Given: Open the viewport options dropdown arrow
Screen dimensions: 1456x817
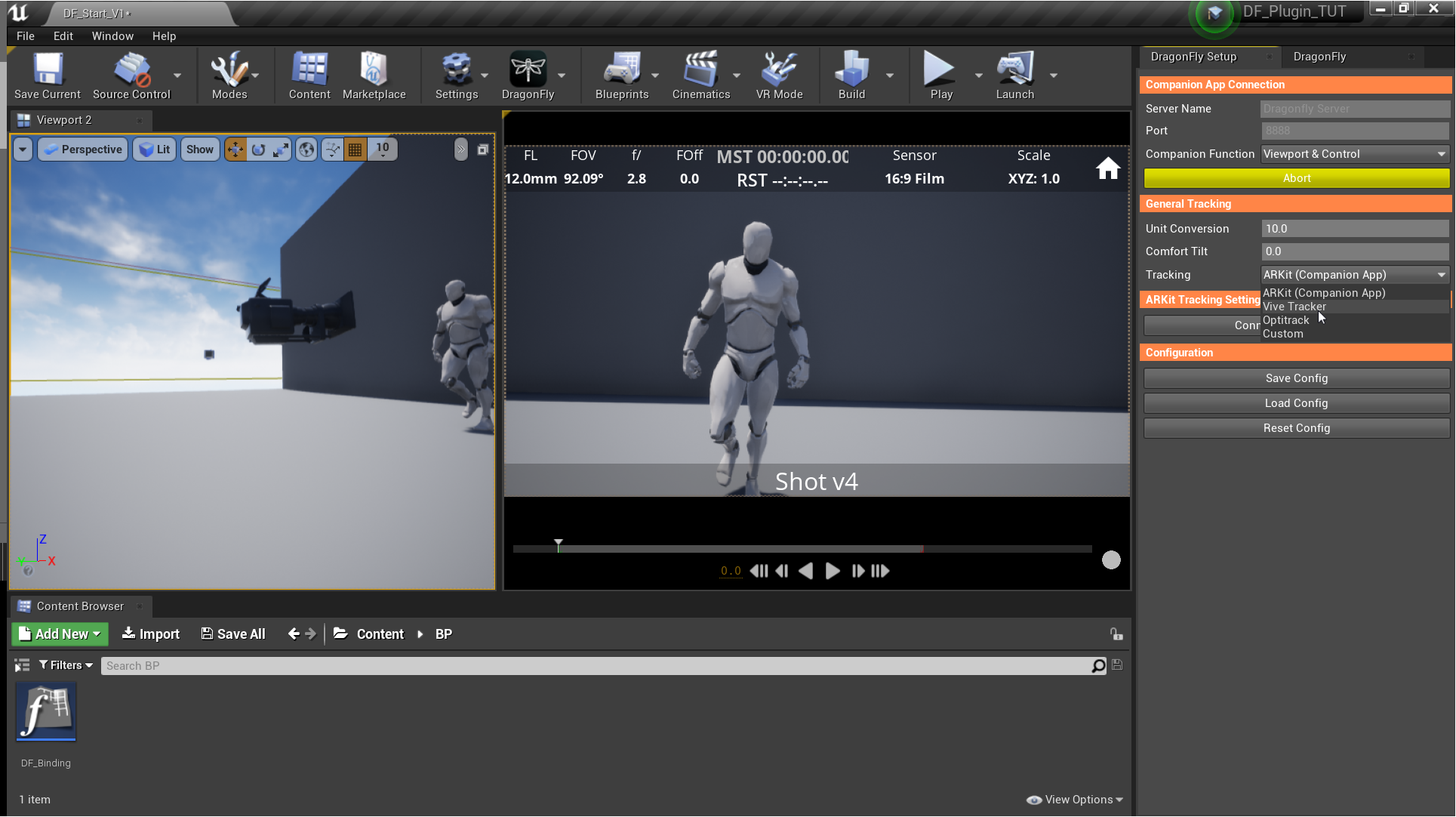Looking at the screenshot, I should point(23,150).
